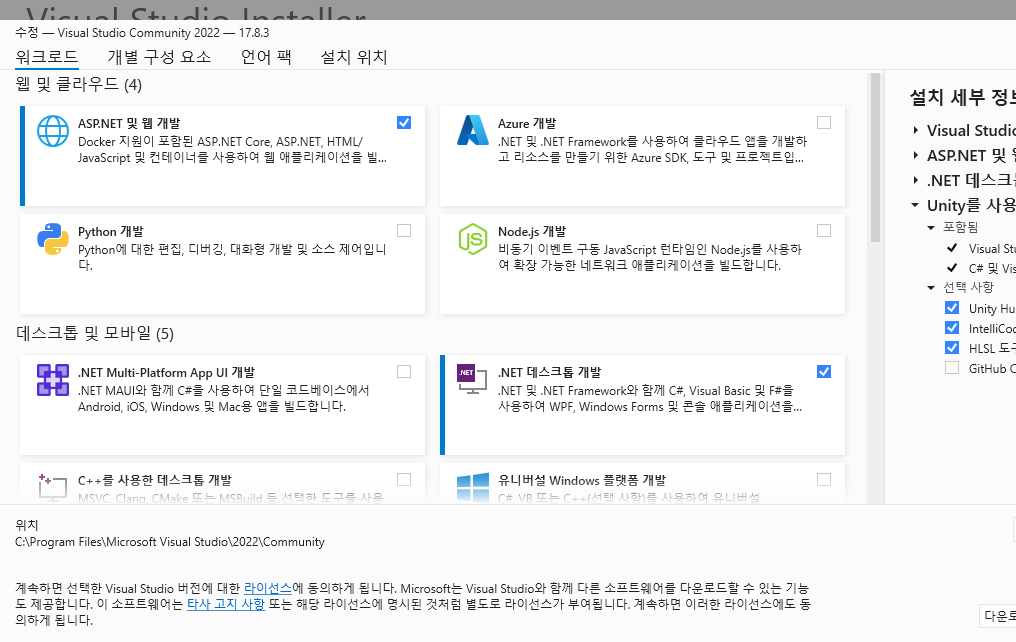Select the Node.js 개발 card title
Viewport: 1016px width, 642px height.
(x=532, y=231)
